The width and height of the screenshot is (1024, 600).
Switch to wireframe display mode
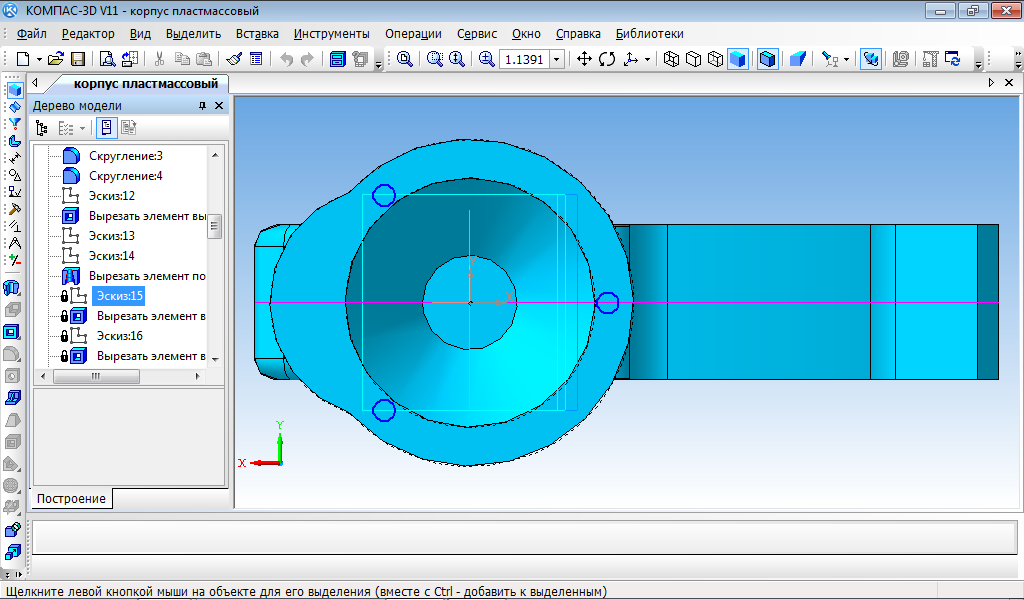tap(671, 59)
